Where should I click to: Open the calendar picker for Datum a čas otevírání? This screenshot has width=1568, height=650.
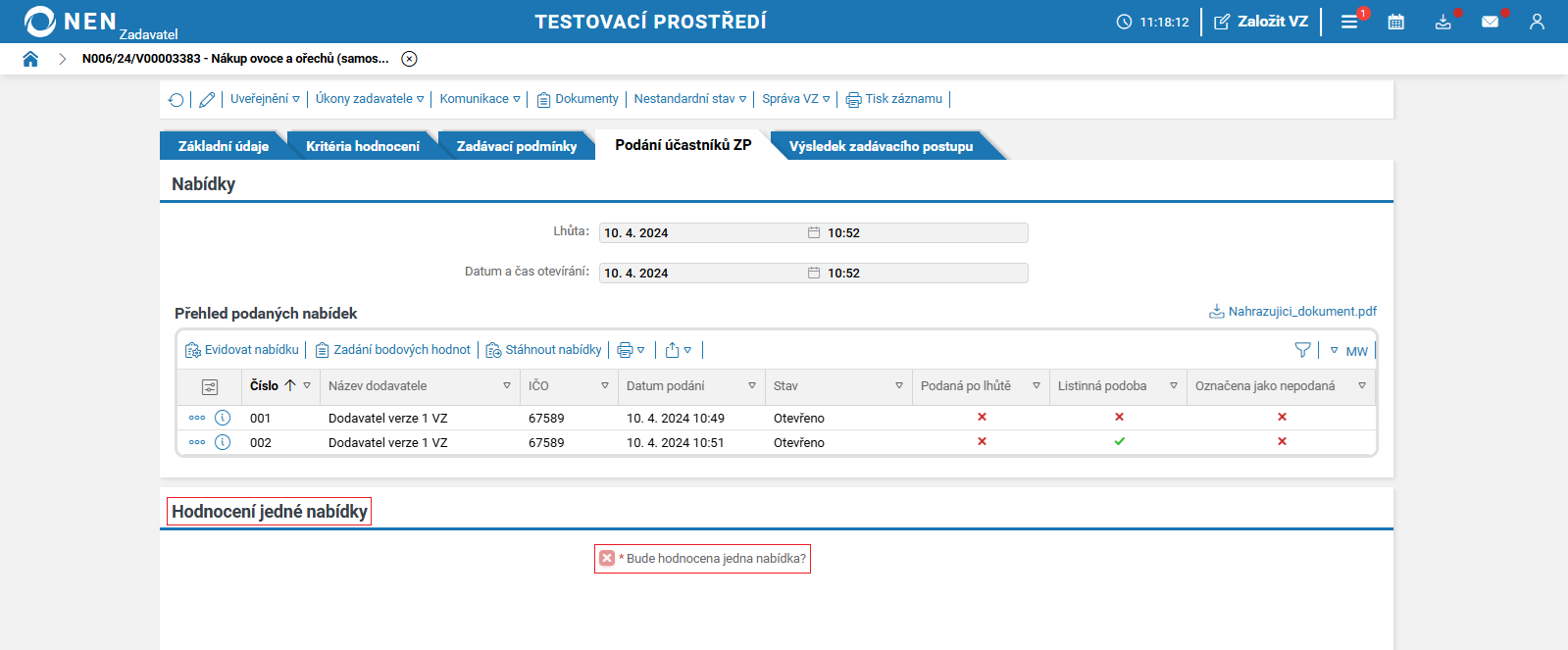(x=814, y=273)
